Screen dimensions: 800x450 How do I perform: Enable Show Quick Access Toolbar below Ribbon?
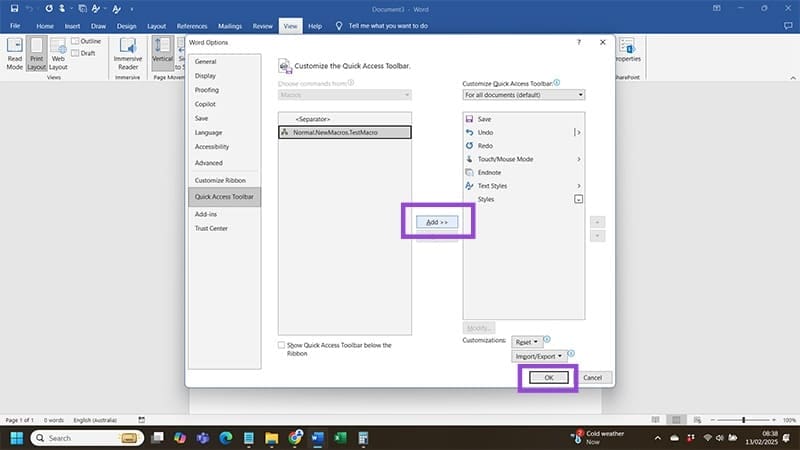click(282, 345)
